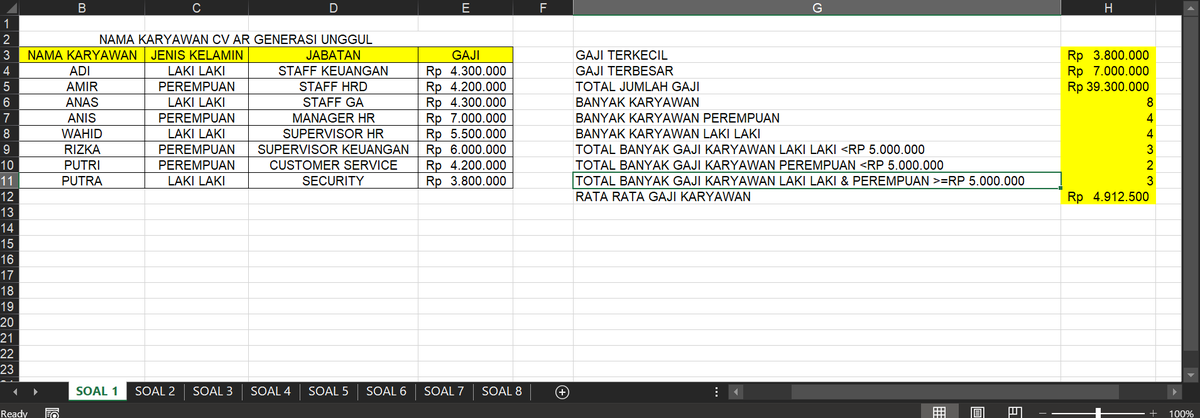Click the Ready status indicator
Viewport: 1200px width, 418px height.
click(x=15, y=412)
